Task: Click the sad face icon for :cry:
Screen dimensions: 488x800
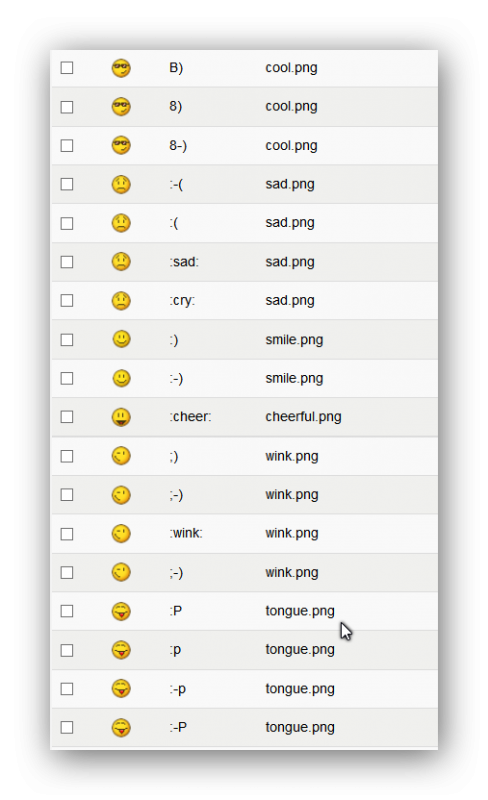Action: [x=121, y=301]
